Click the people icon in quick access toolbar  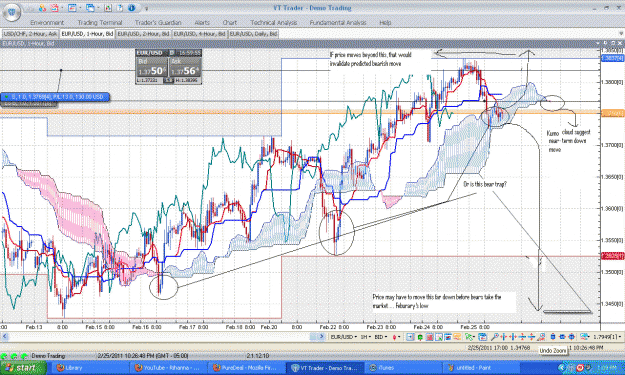coord(42,8)
